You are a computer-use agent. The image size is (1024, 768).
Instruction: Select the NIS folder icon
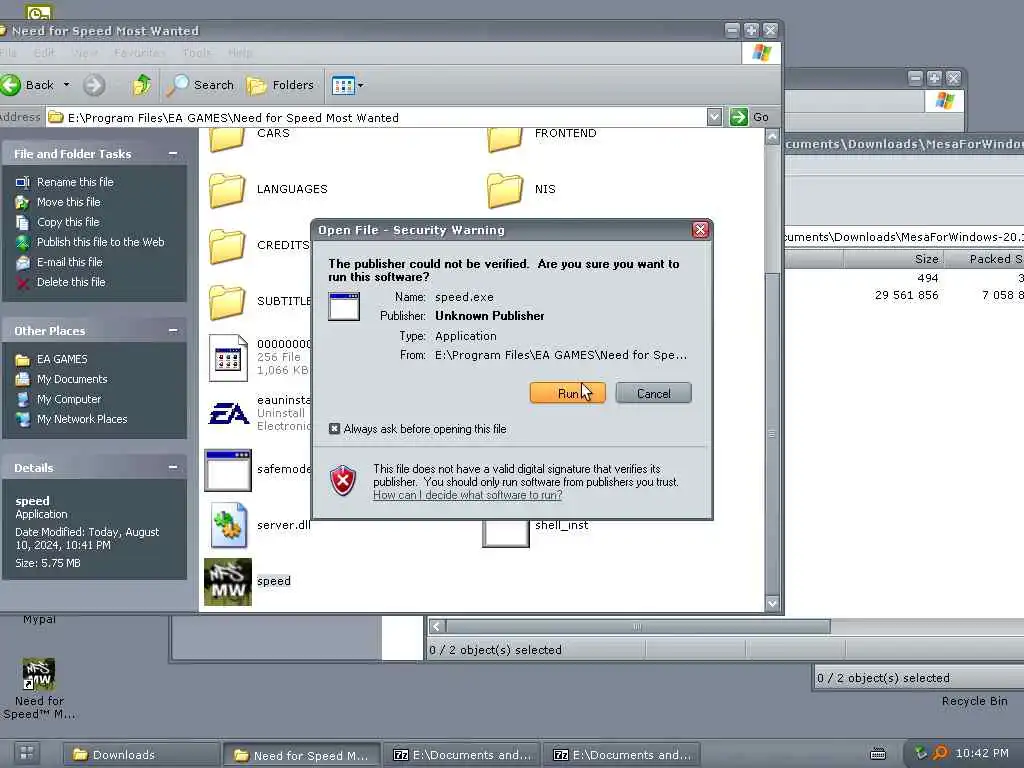click(505, 190)
